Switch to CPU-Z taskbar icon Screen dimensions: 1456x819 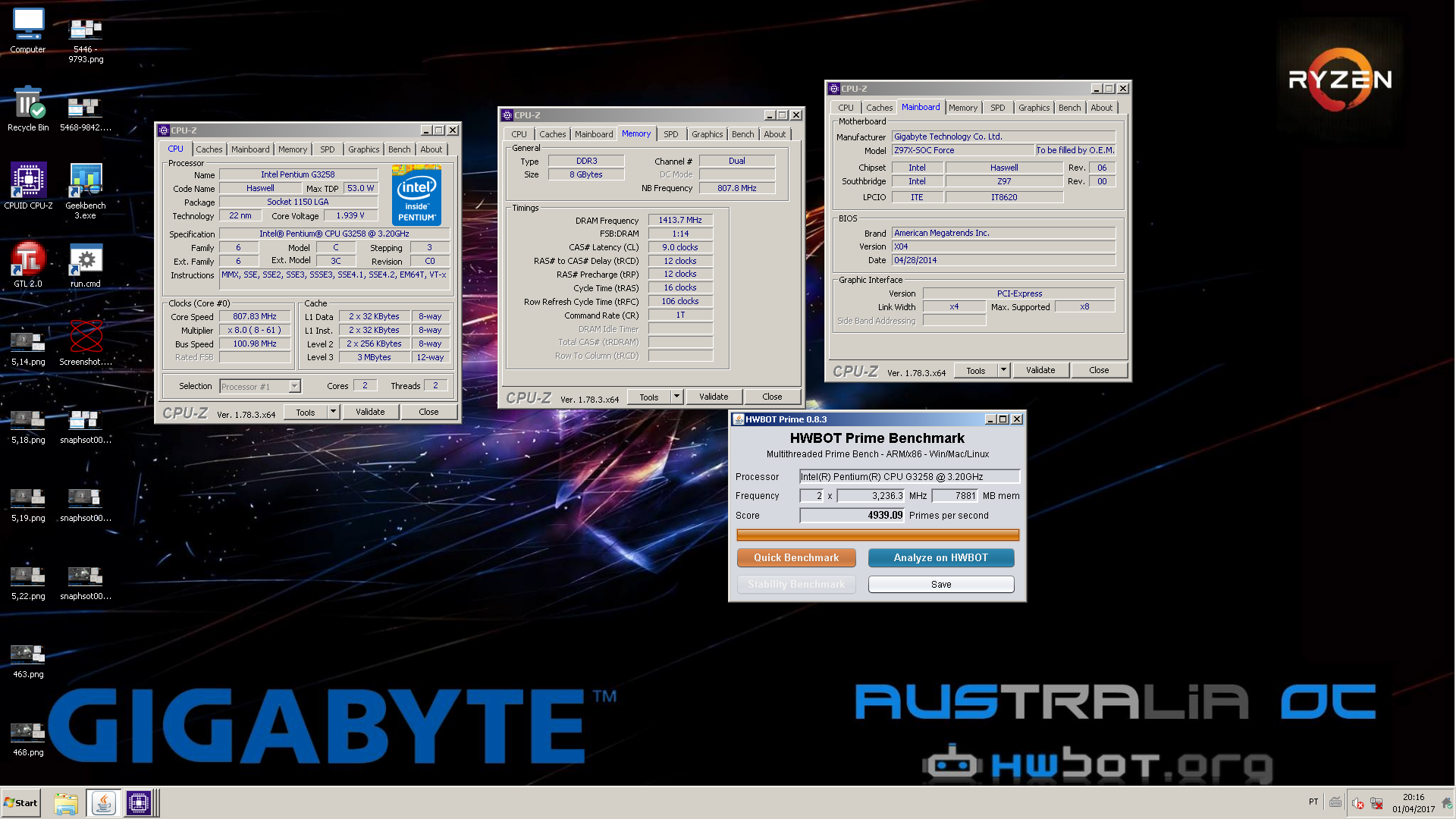[x=140, y=803]
